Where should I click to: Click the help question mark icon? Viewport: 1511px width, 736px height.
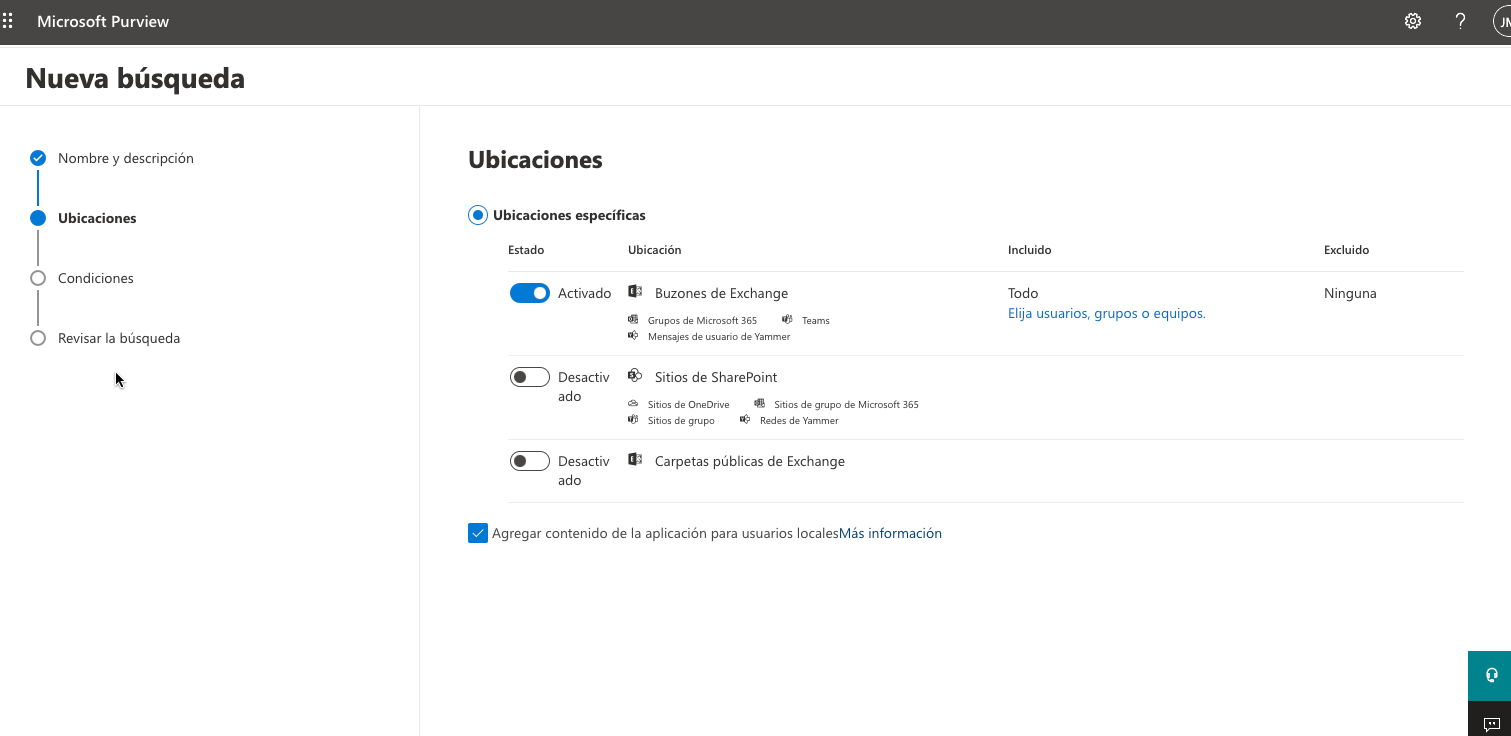pyautogui.click(x=1460, y=21)
